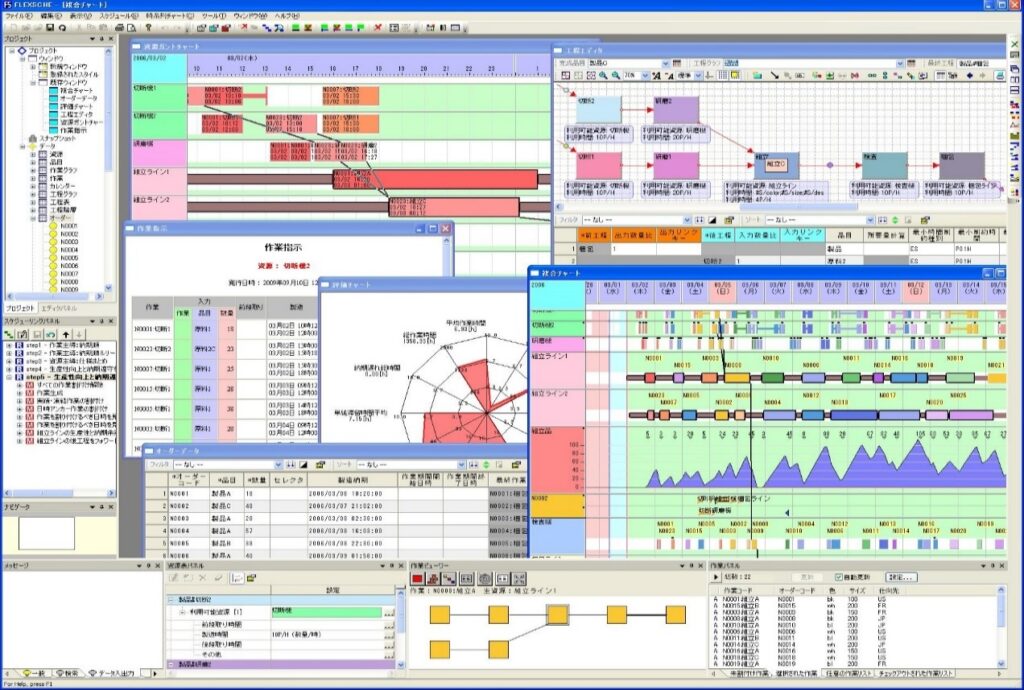Click the 一般 tab in the message panel

[x=33, y=673]
